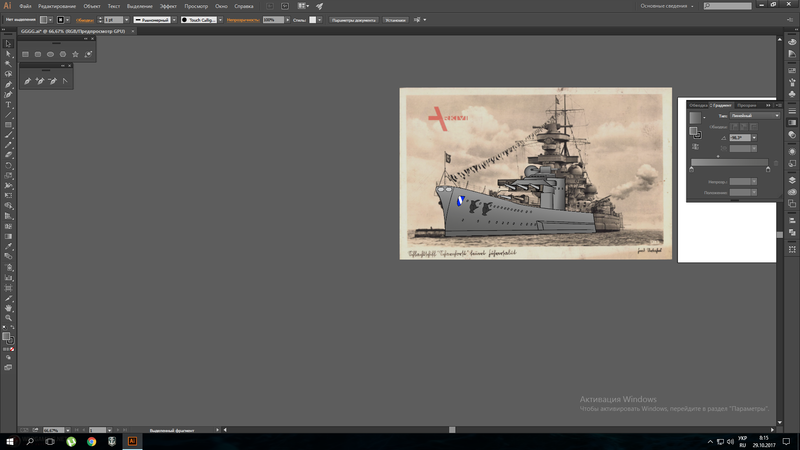Select the Line Segment tool

click(8, 115)
